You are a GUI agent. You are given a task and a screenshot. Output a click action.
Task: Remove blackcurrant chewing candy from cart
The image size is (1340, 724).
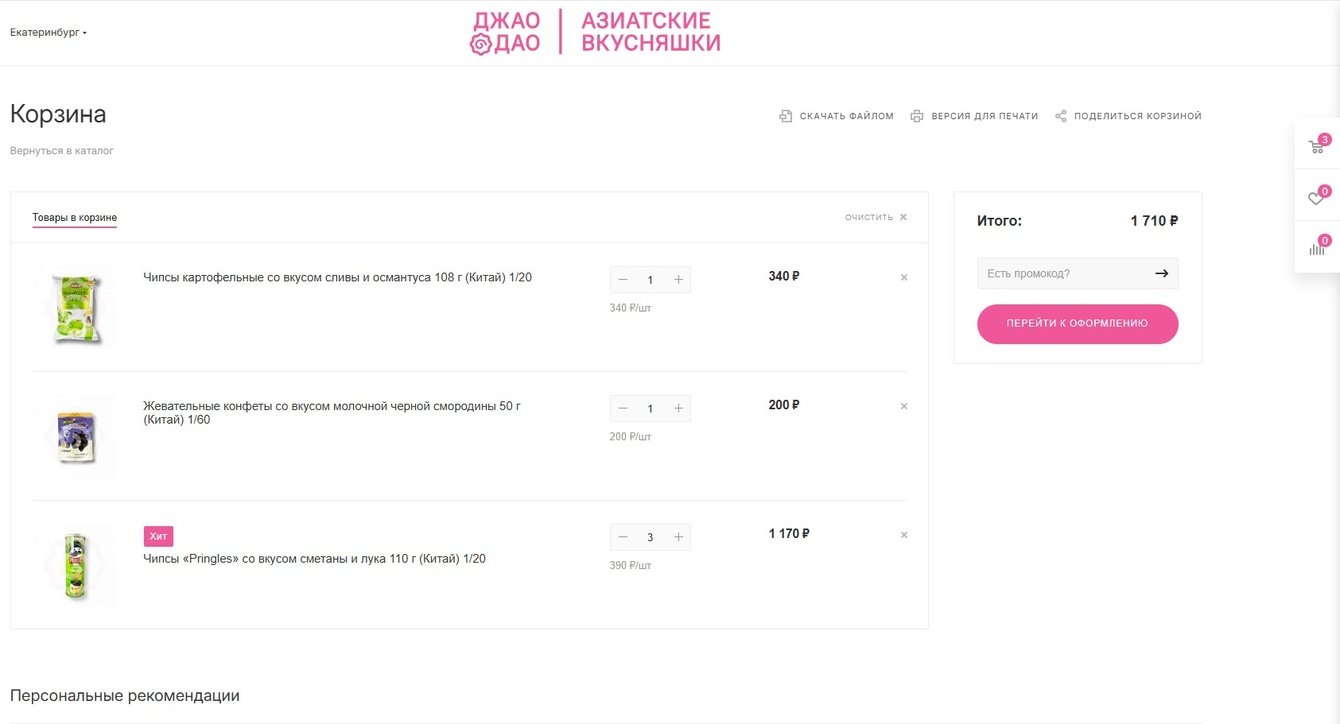(904, 407)
